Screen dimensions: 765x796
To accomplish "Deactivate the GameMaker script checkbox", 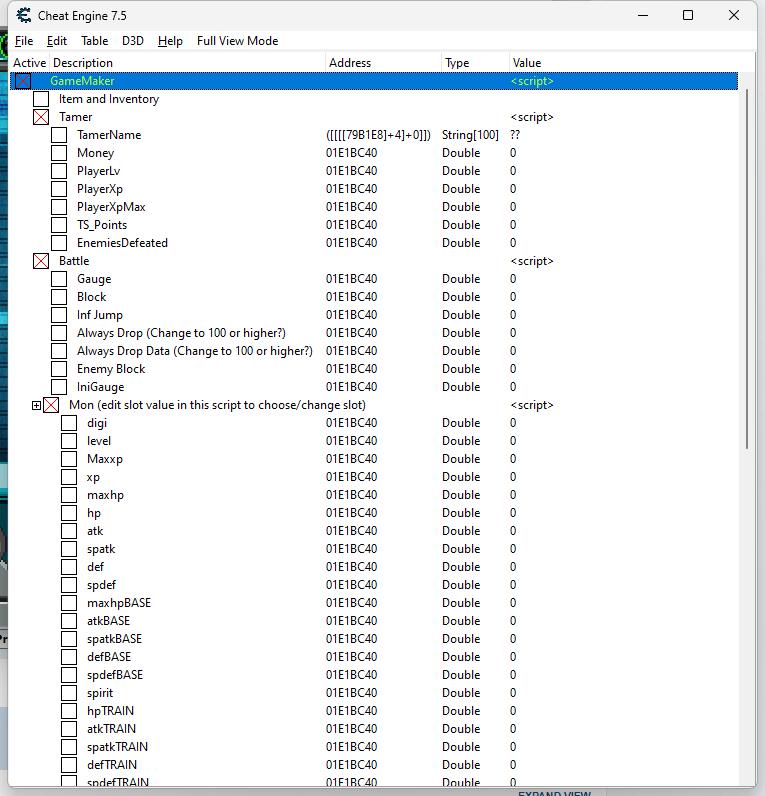I will [23, 81].
